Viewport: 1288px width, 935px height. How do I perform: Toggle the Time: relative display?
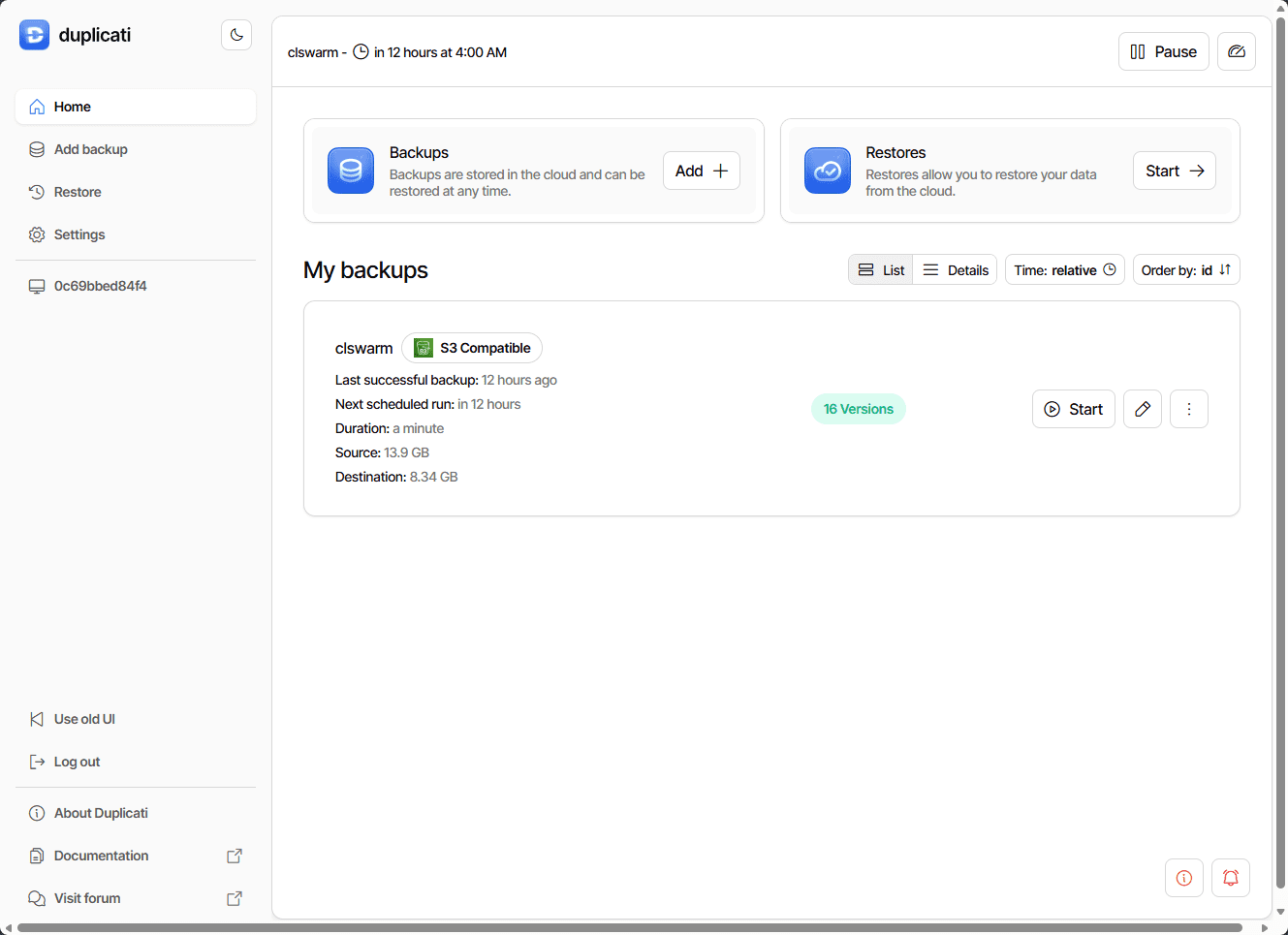(1065, 270)
